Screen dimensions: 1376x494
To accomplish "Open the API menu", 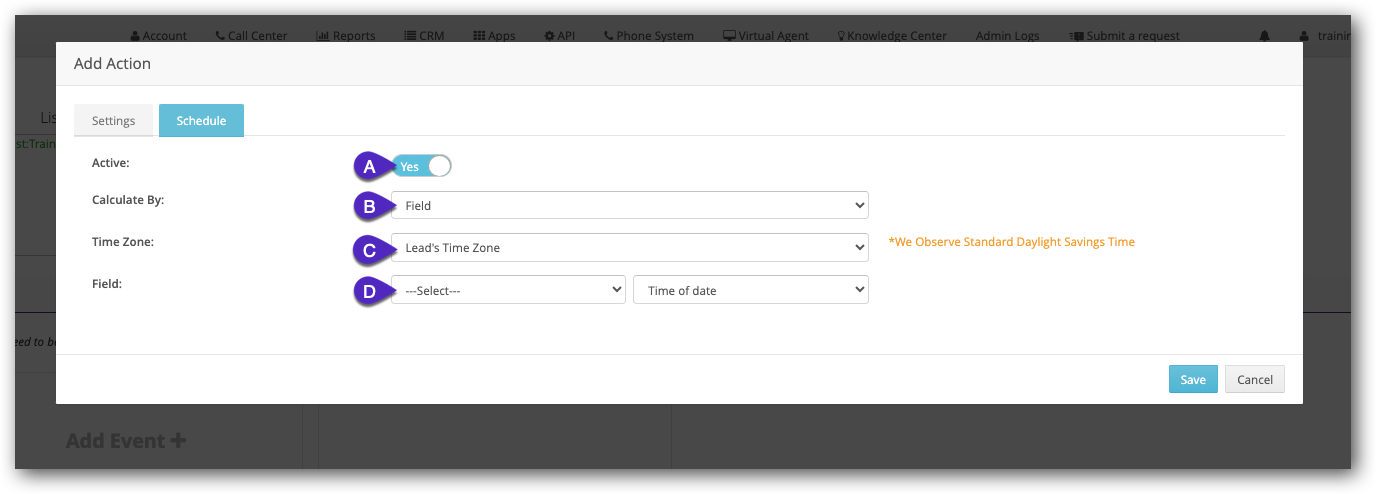I will (x=560, y=35).
